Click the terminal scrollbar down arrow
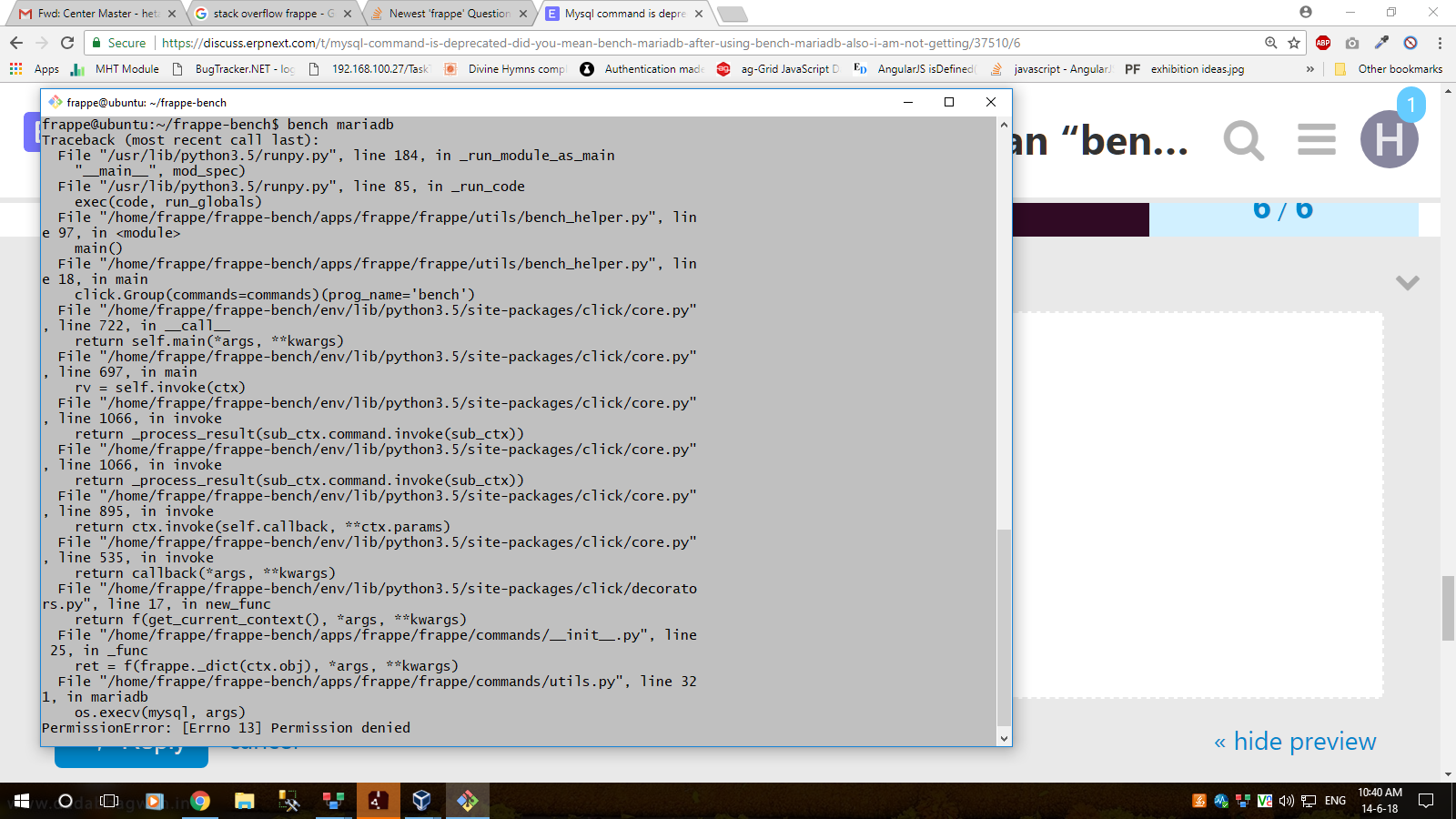This screenshot has height=819, width=1456. (1004, 739)
